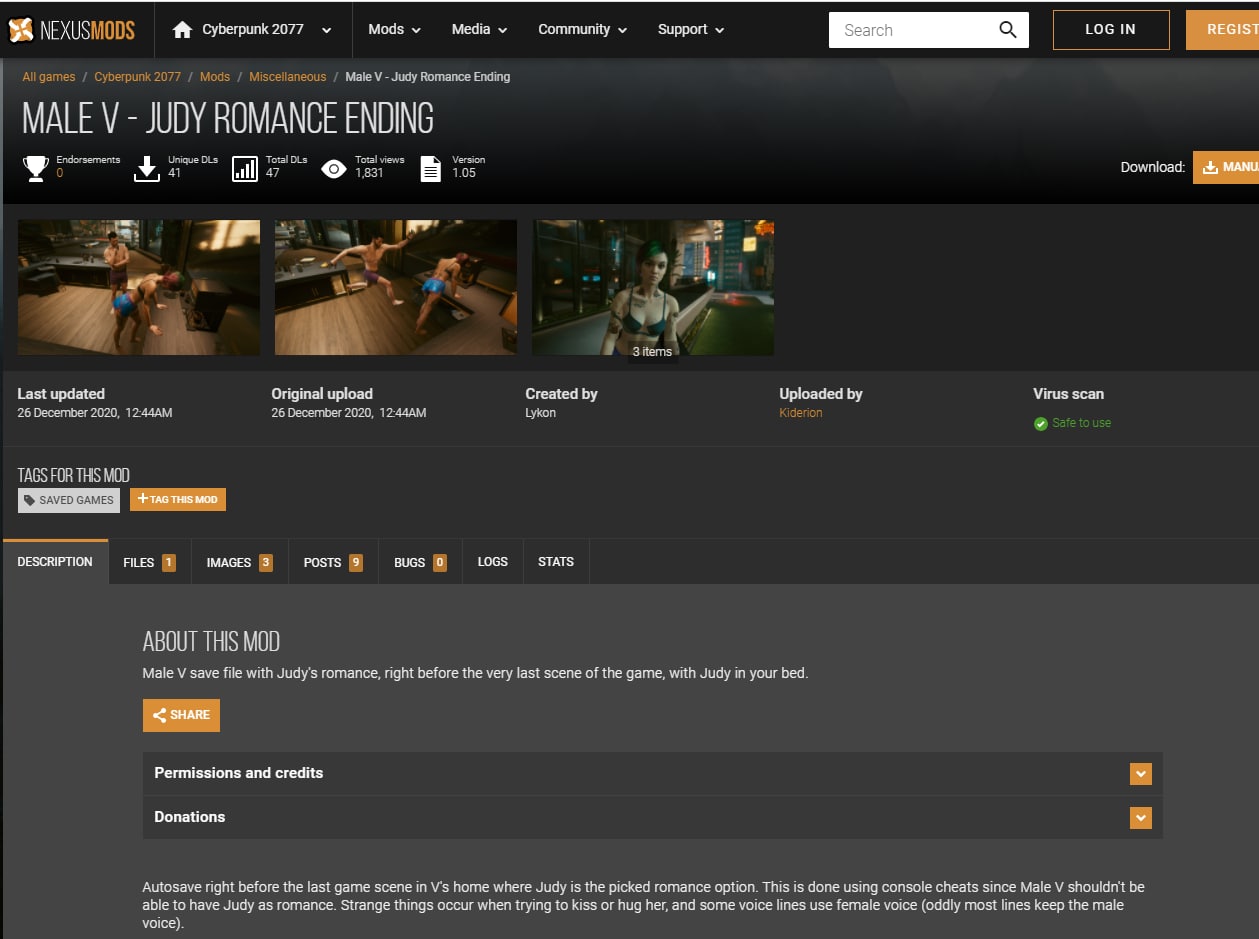Open the first screenshot thumbnail

(x=139, y=288)
